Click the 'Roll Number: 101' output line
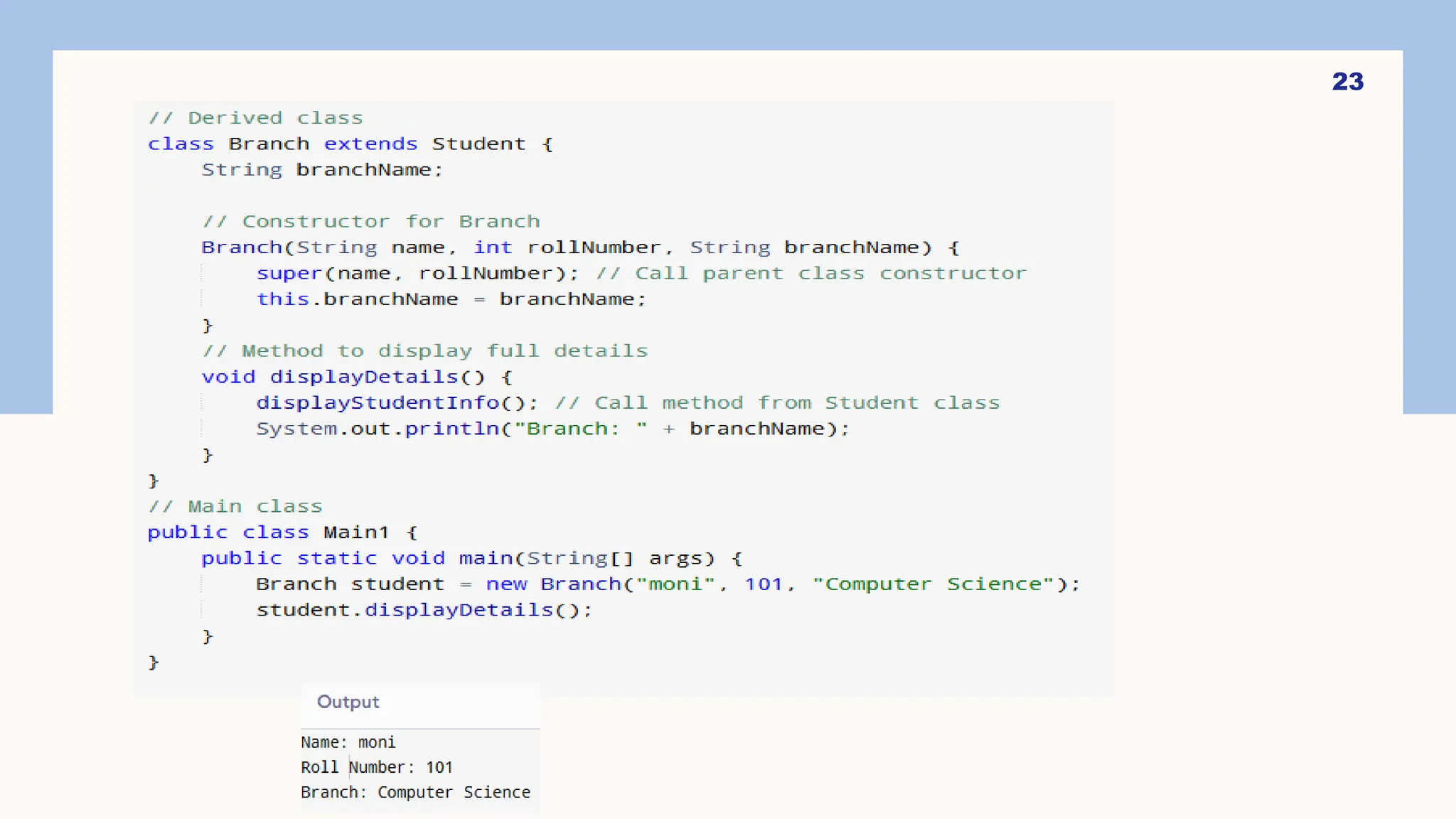 pyautogui.click(x=376, y=767)
